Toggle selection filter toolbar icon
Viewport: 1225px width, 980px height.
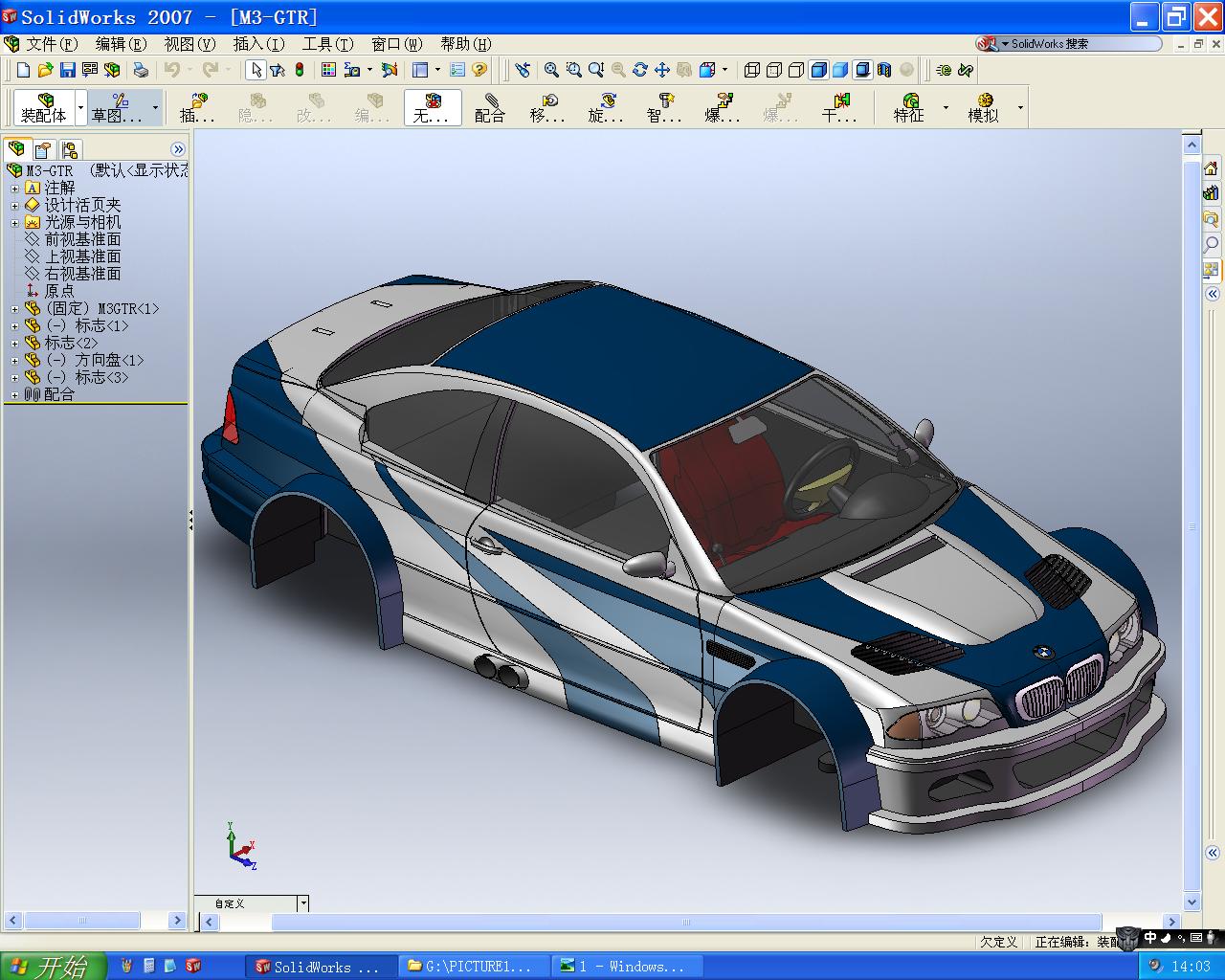point(278,70)
